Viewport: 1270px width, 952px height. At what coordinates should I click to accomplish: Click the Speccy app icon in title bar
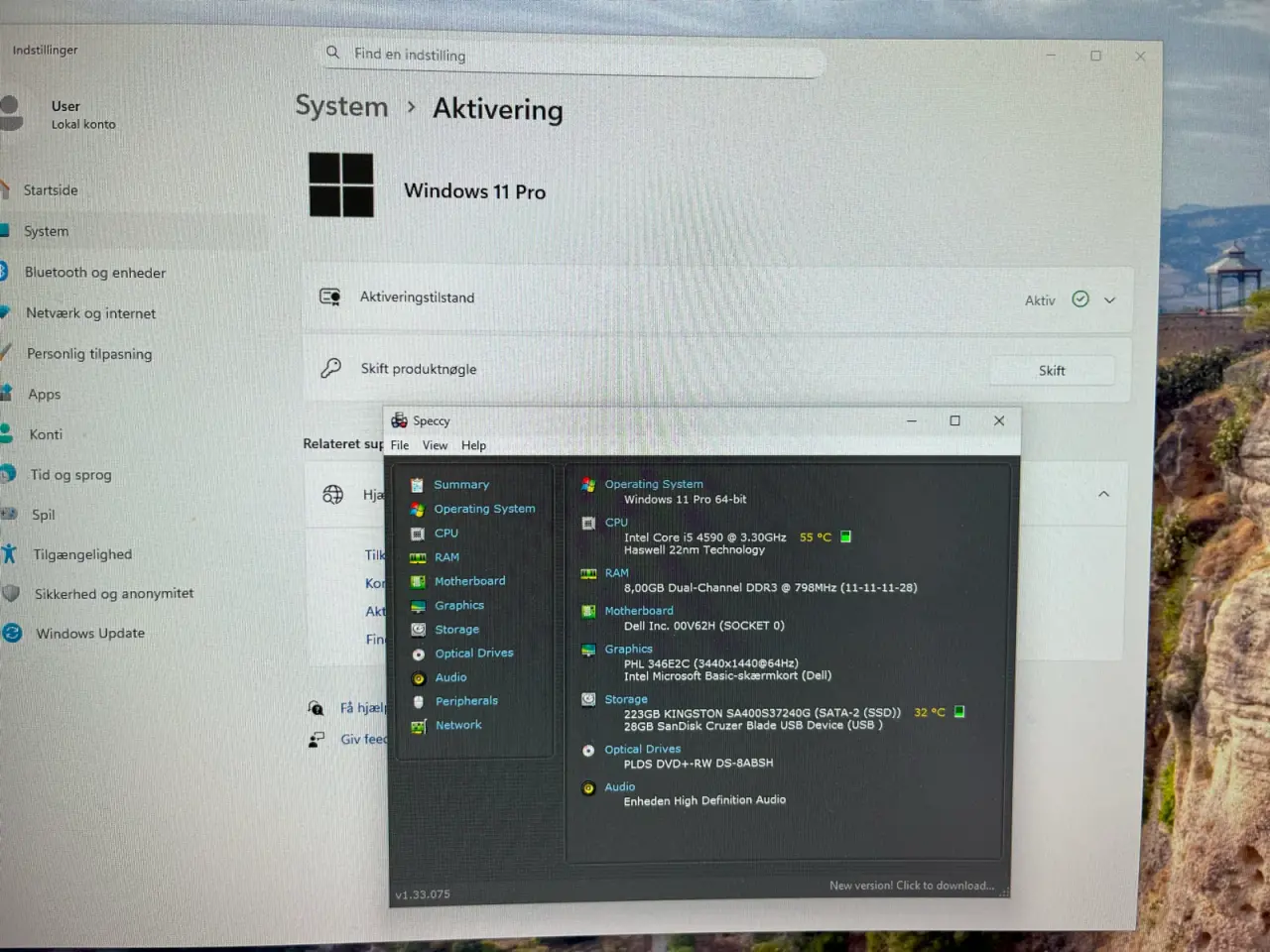(x=399, y=420)
